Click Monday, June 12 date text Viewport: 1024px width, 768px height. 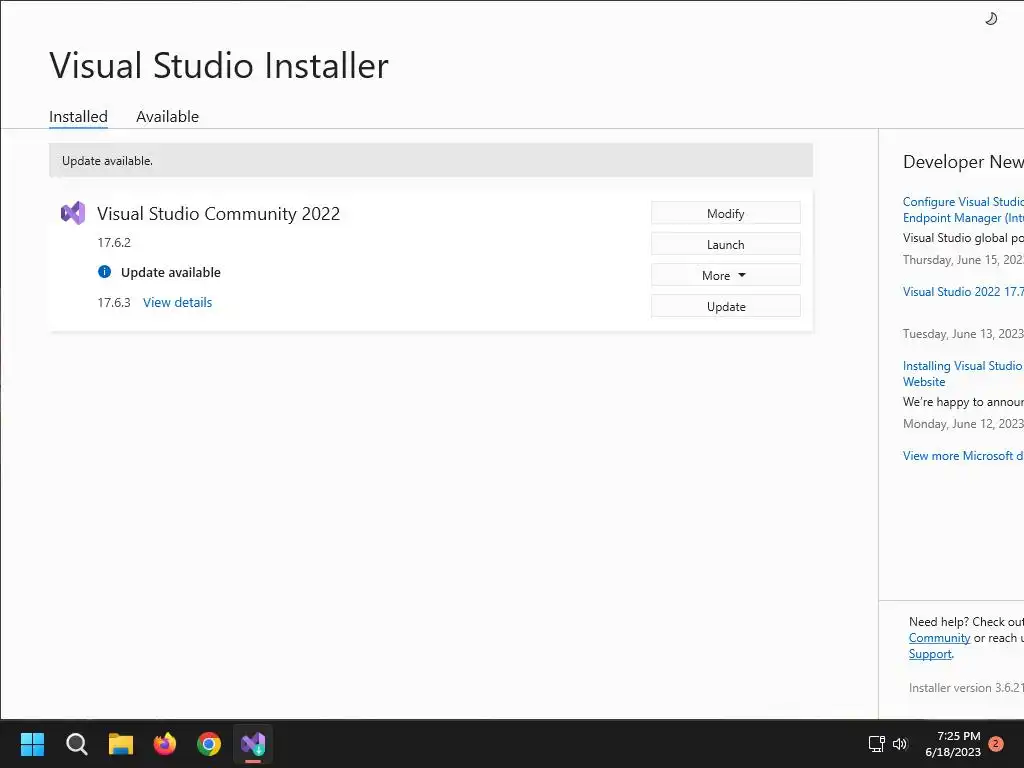pyautogui.click(x=963, y=424)
